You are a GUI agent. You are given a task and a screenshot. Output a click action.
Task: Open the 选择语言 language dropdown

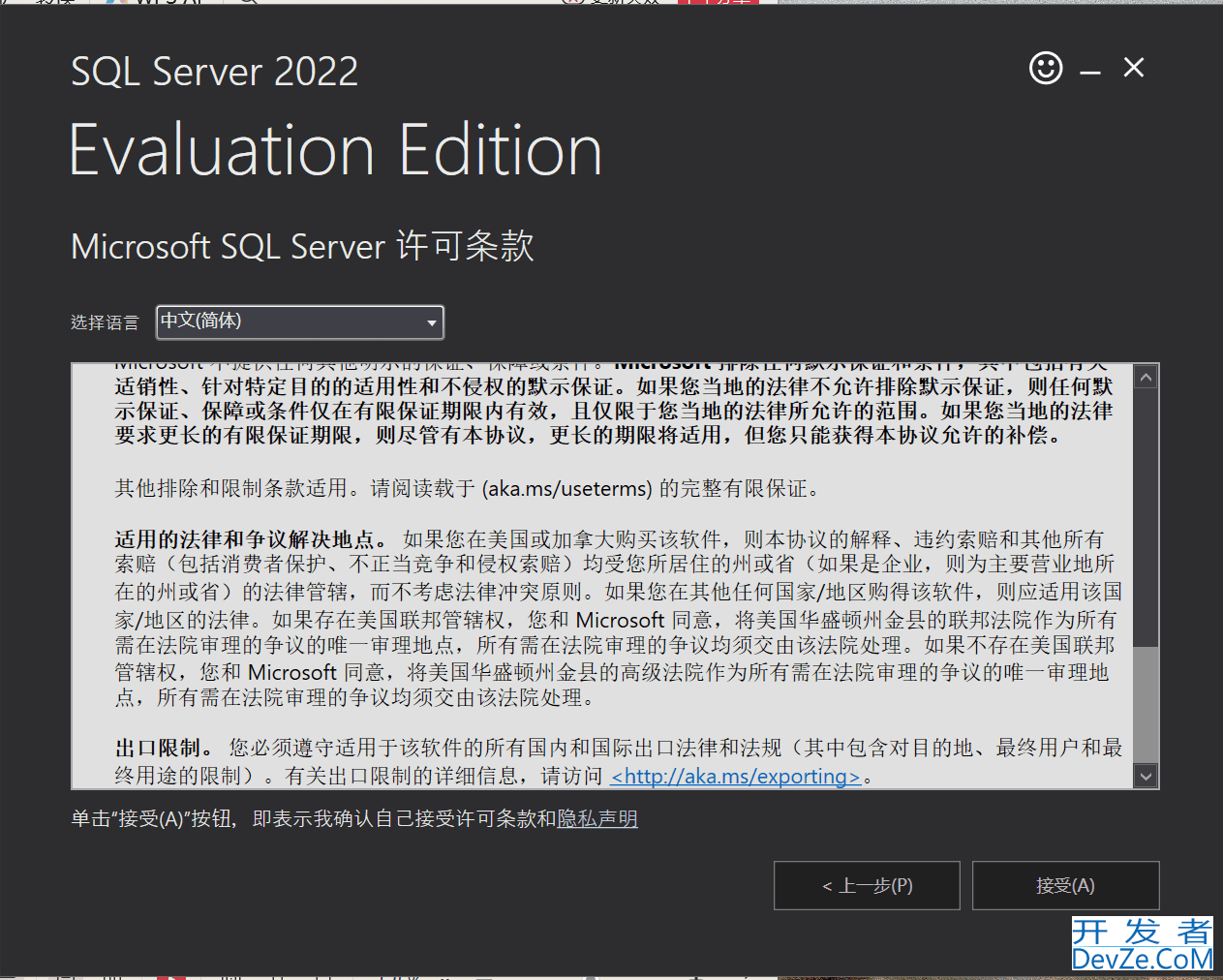click(x=300, y=322)
